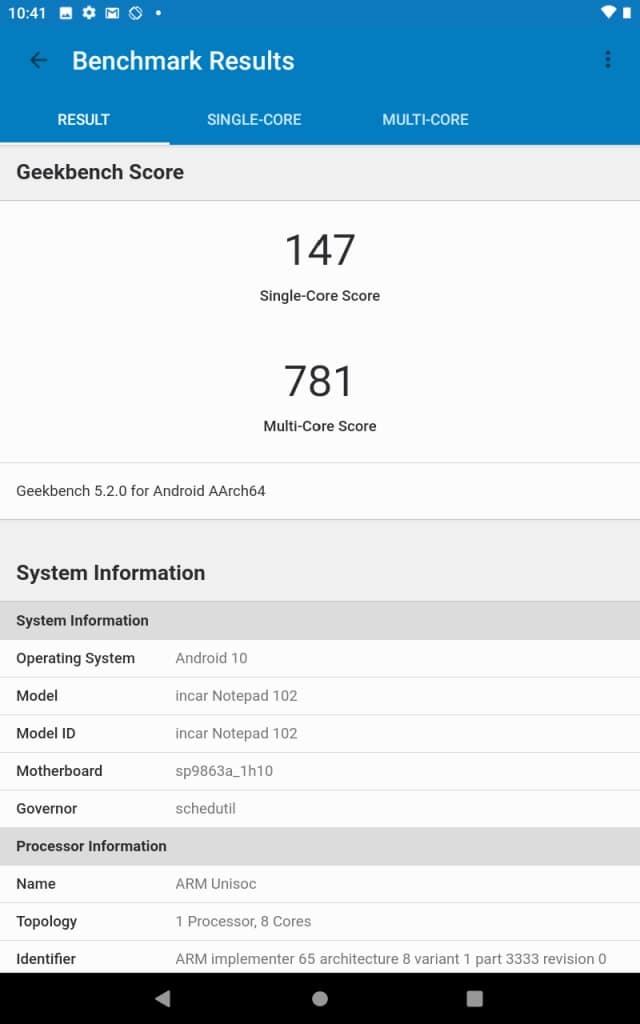Tap incar Notepad 102 in Model row

click(236, 696)
